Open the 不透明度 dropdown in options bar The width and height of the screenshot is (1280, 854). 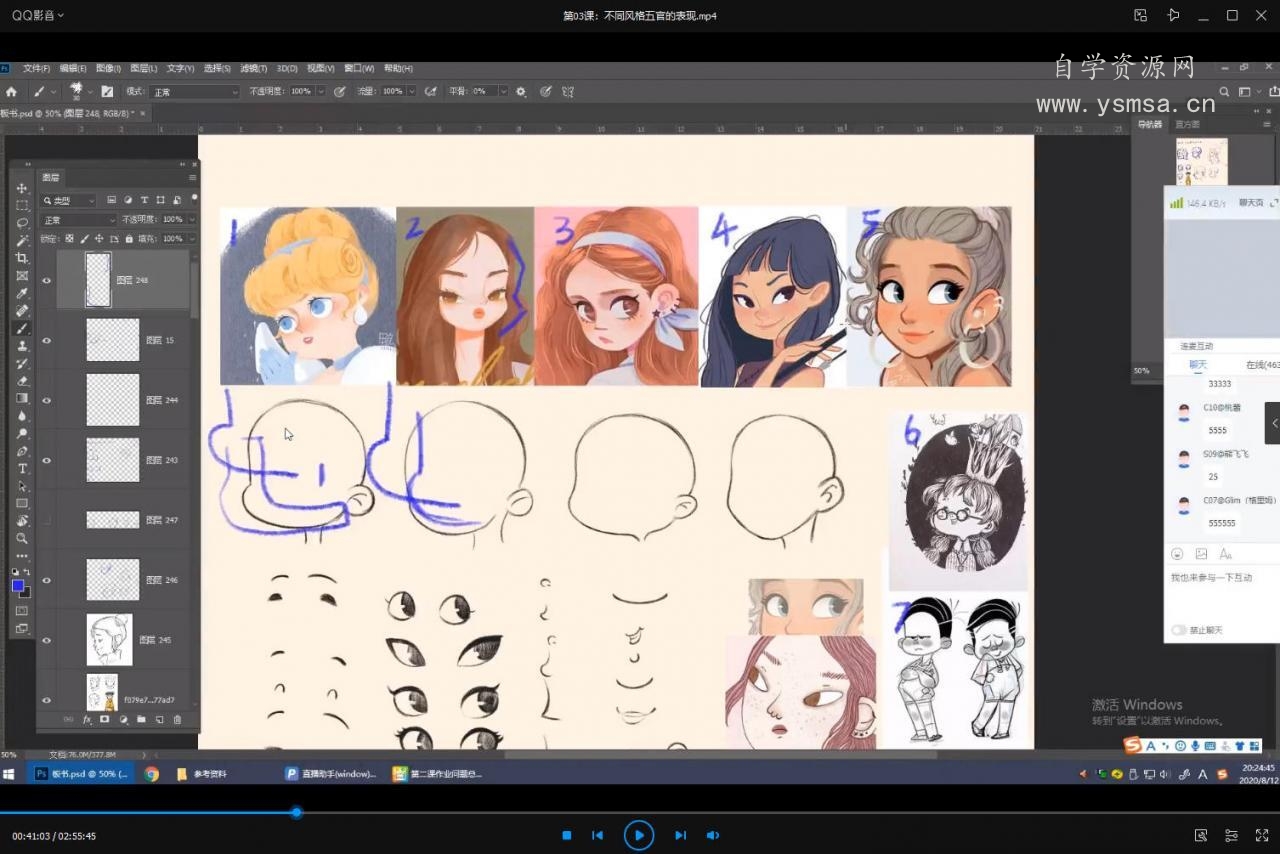coord(321,91)
